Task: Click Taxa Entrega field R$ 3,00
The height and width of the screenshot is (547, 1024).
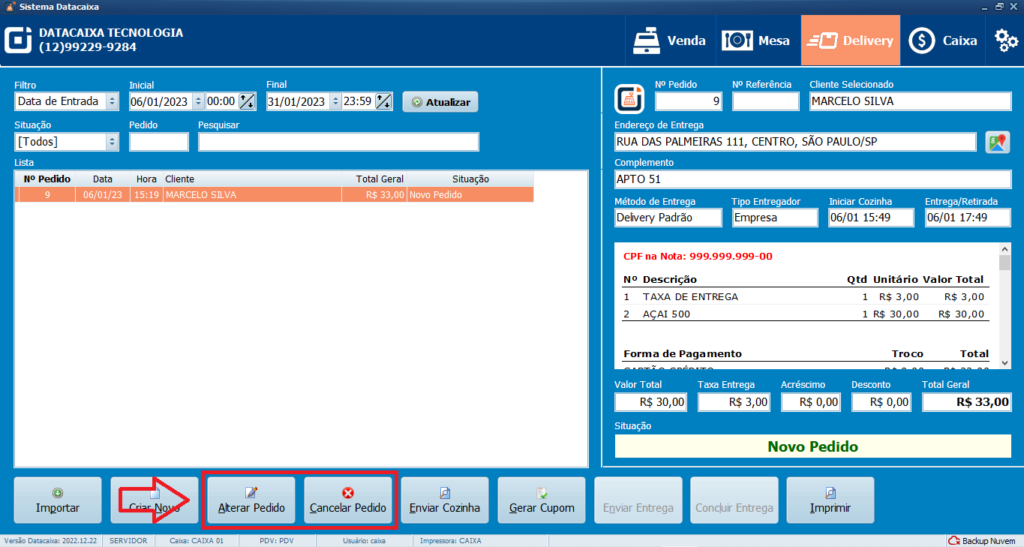Action: [x=733, y=402]
